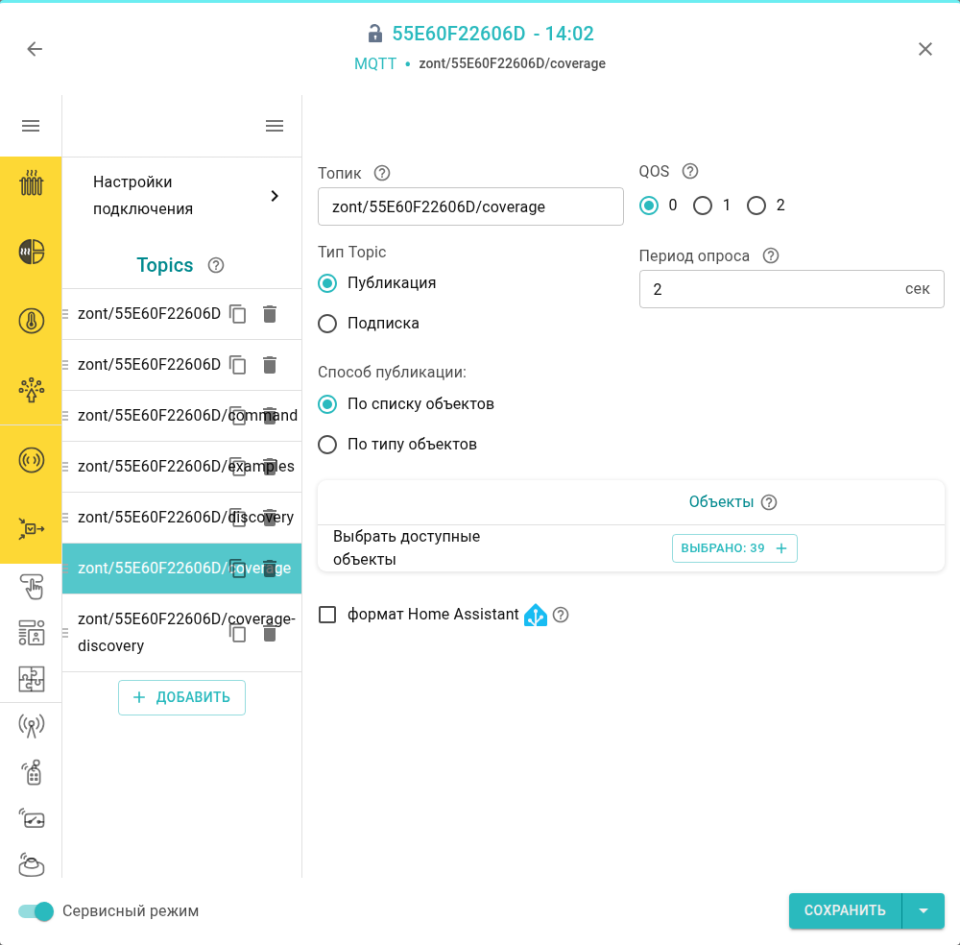The width and height of the screenshot is (960, 945).
Task: Open the zont/55E60F22606D/command topic
Action: pyautogui.click(x=182, y=416)
